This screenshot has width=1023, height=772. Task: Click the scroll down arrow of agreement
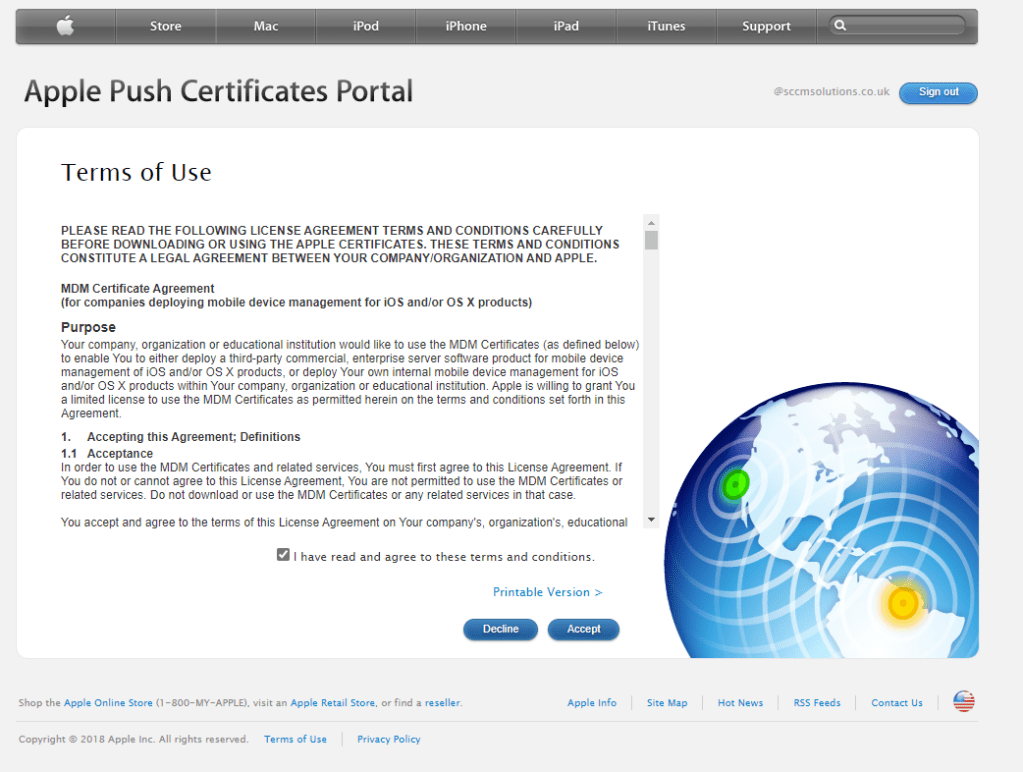(x=651, y=519)
